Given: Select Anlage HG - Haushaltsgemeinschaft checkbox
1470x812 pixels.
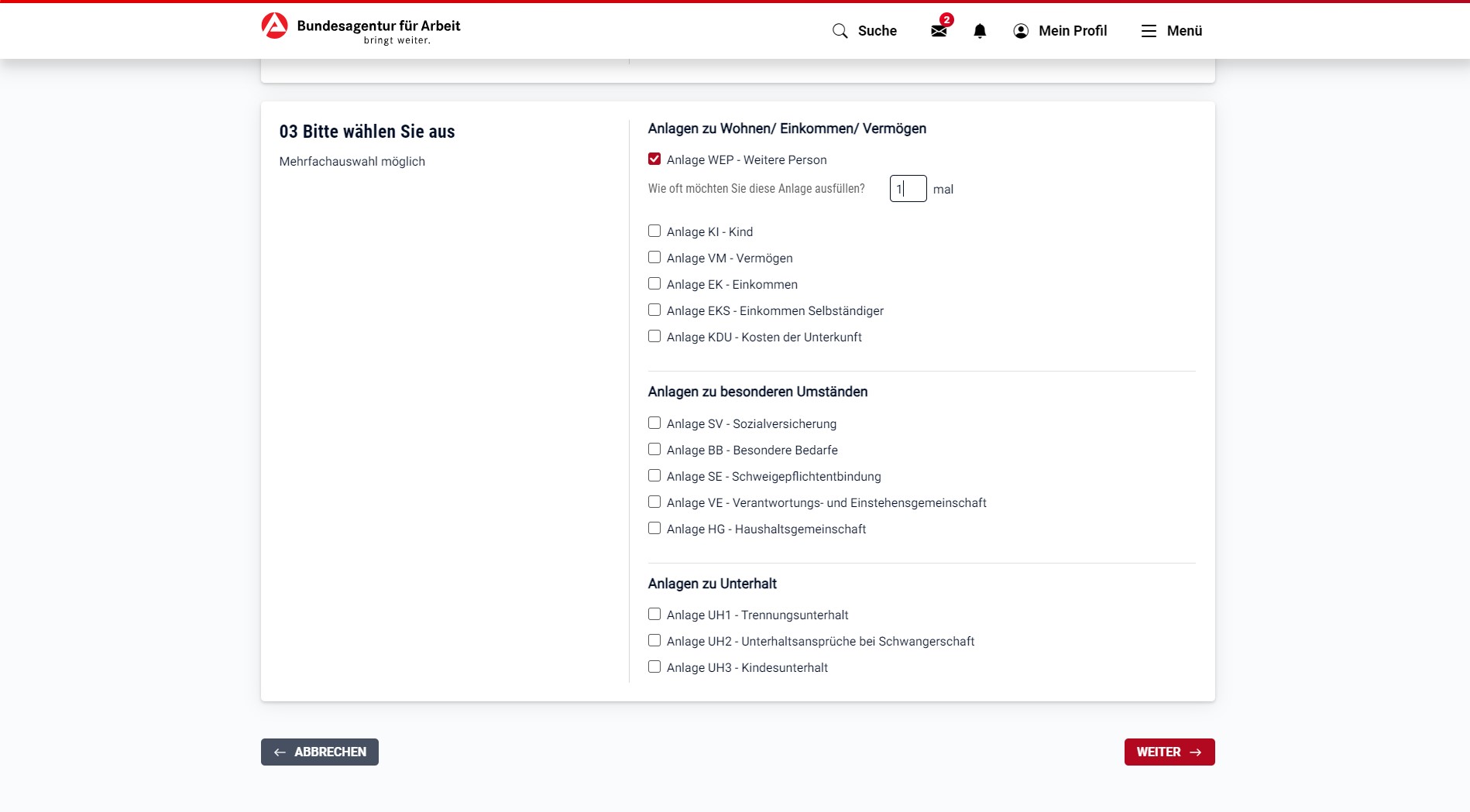Looking at the screenshot, I should [x=654, y=529].
